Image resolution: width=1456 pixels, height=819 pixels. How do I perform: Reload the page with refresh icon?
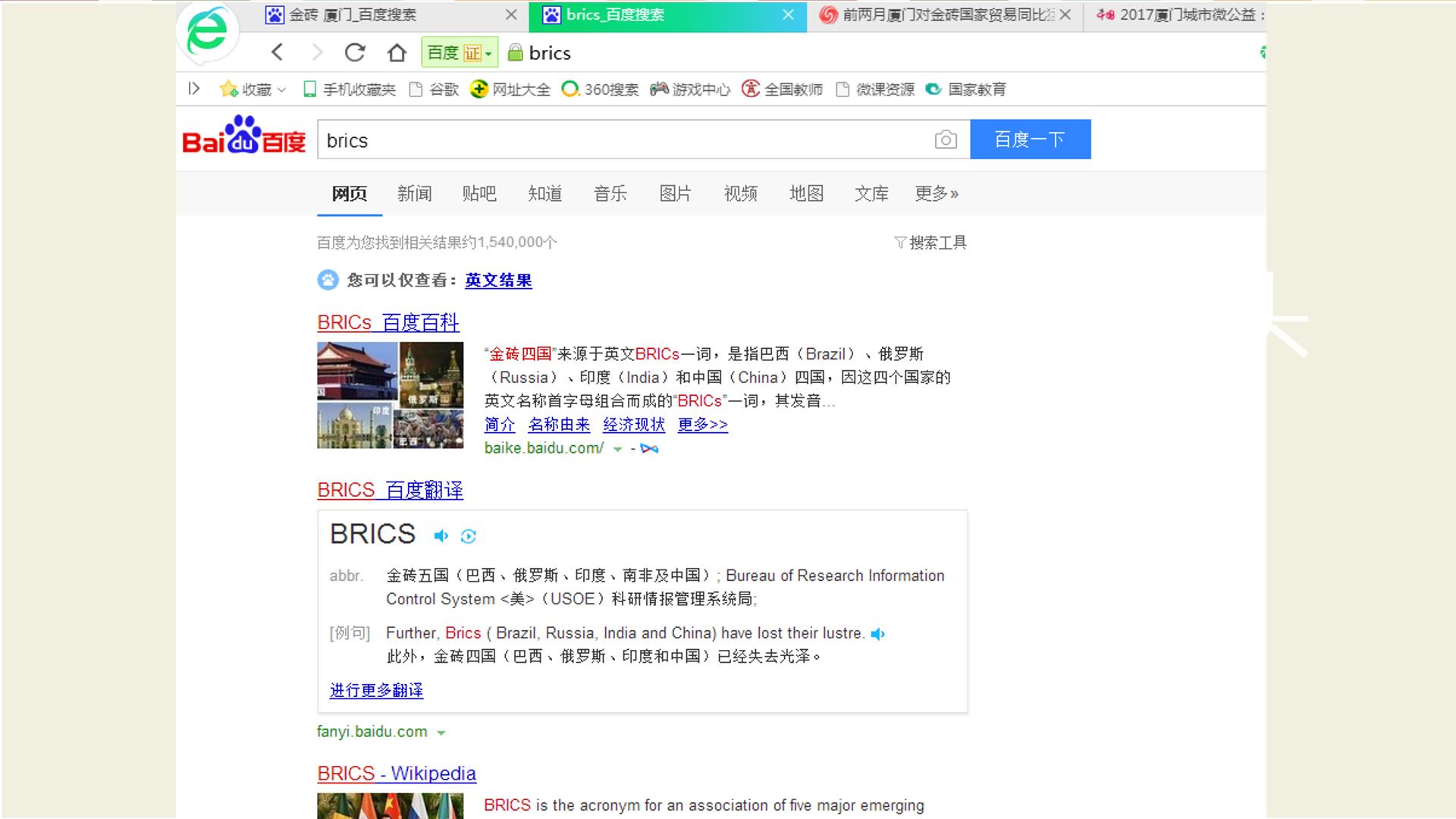355,52
